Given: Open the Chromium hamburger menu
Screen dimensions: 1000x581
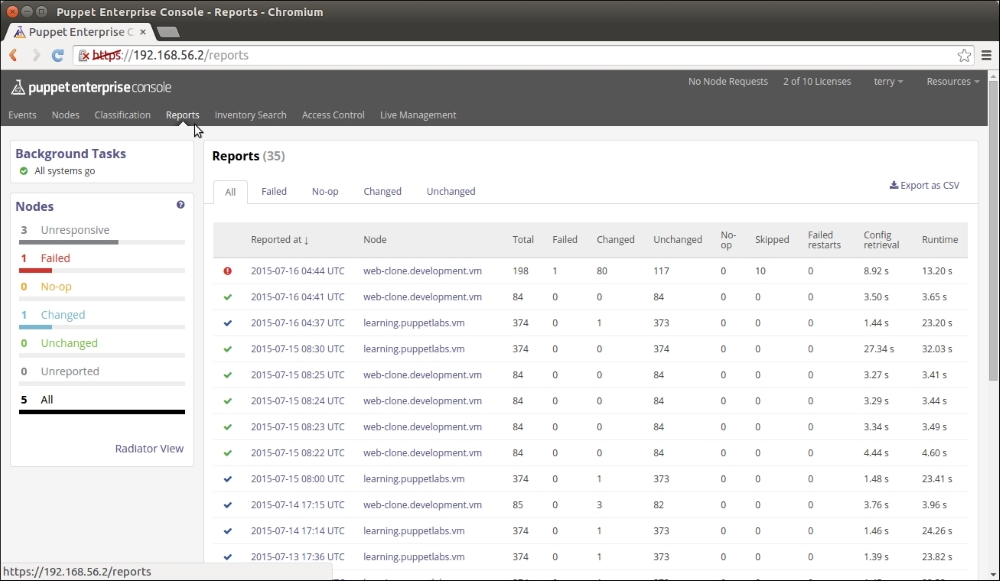Looking at the screenshot, I should tap(986, 56).
